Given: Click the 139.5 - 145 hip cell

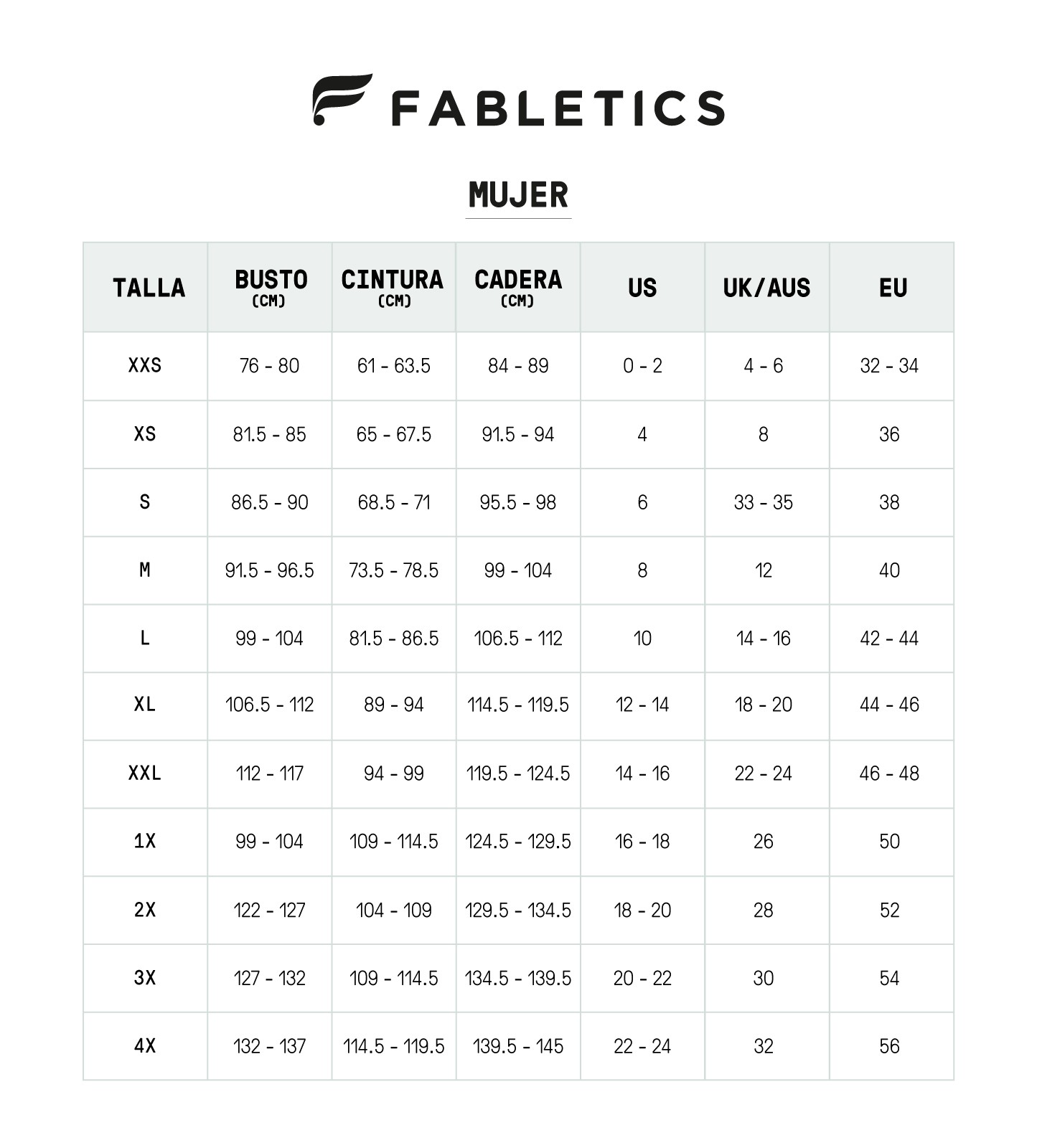Looking at the screenshot, I should coord(518,1046).
